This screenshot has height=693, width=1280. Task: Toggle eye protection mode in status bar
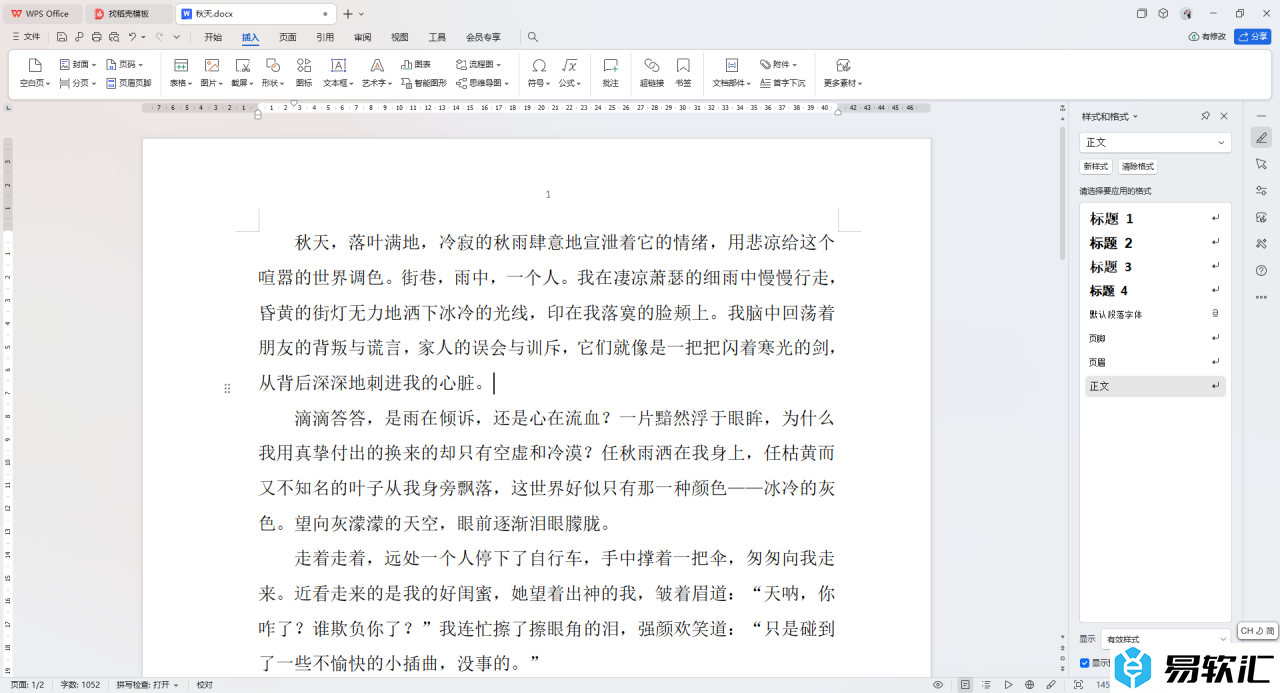pos(938,685)
